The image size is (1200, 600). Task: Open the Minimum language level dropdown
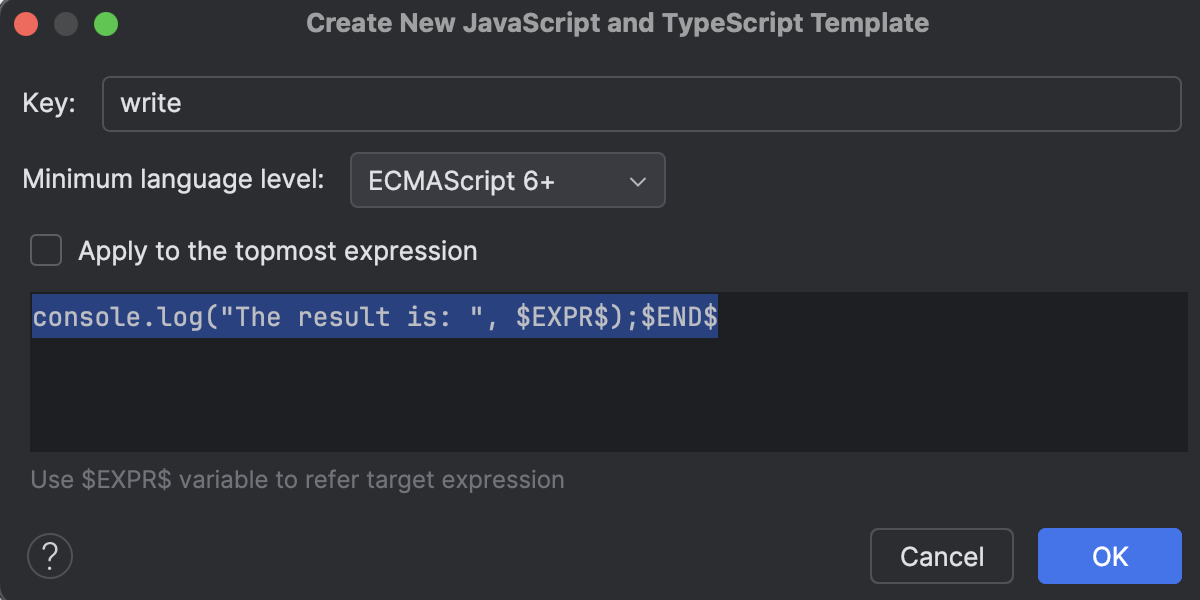pyautogui.click(x=507, y=180)
